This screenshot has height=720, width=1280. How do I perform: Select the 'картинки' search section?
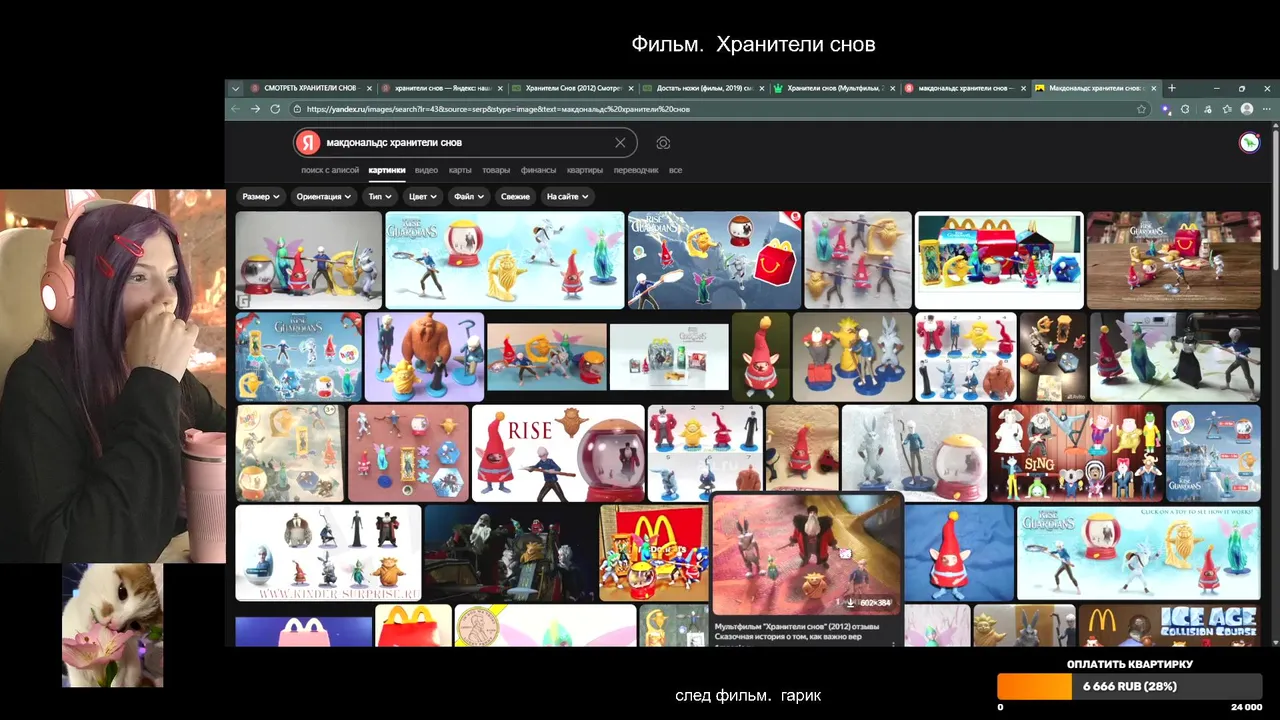pyautogui.click(x=387, y=170)
